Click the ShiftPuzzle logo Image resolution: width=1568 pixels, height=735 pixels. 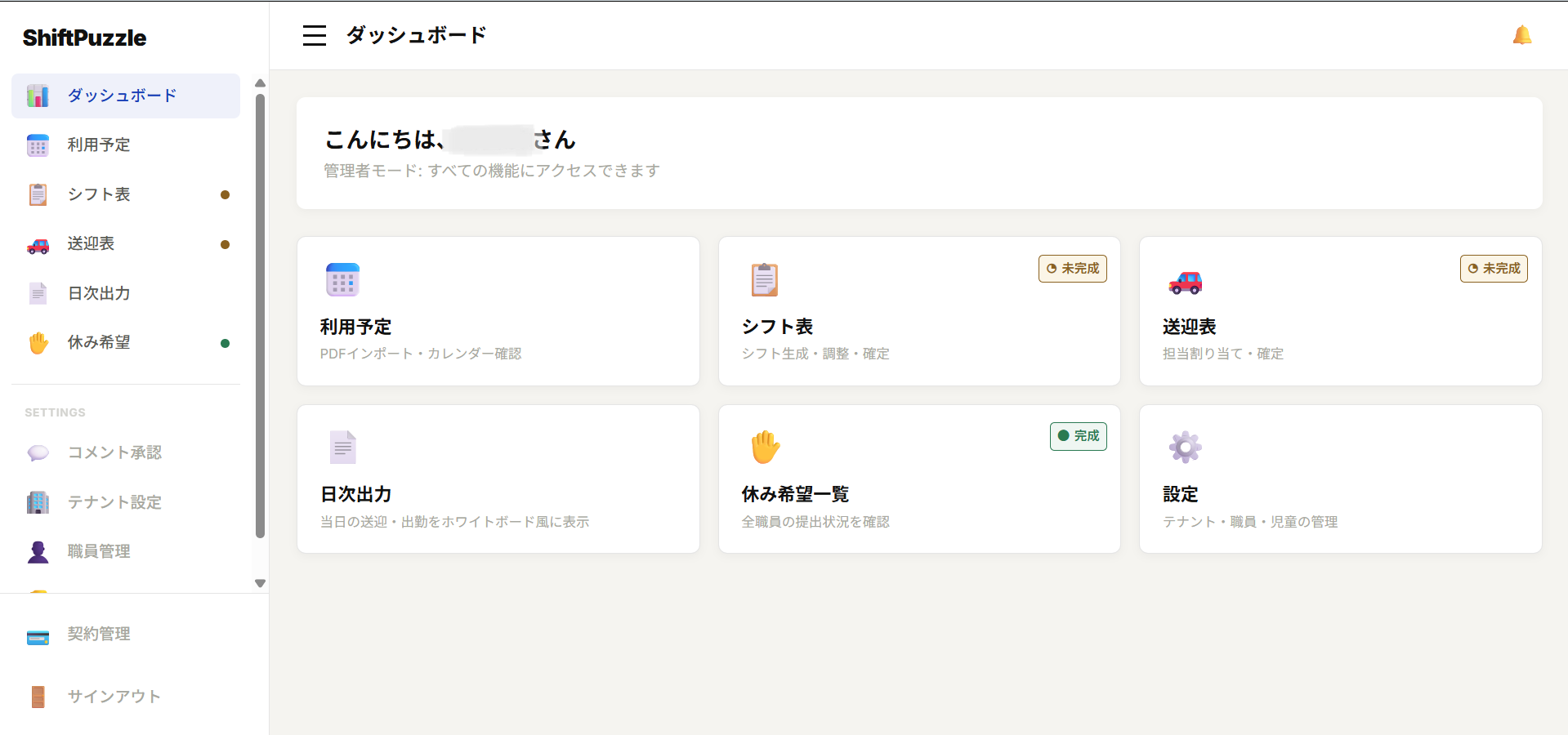point(84,38)
